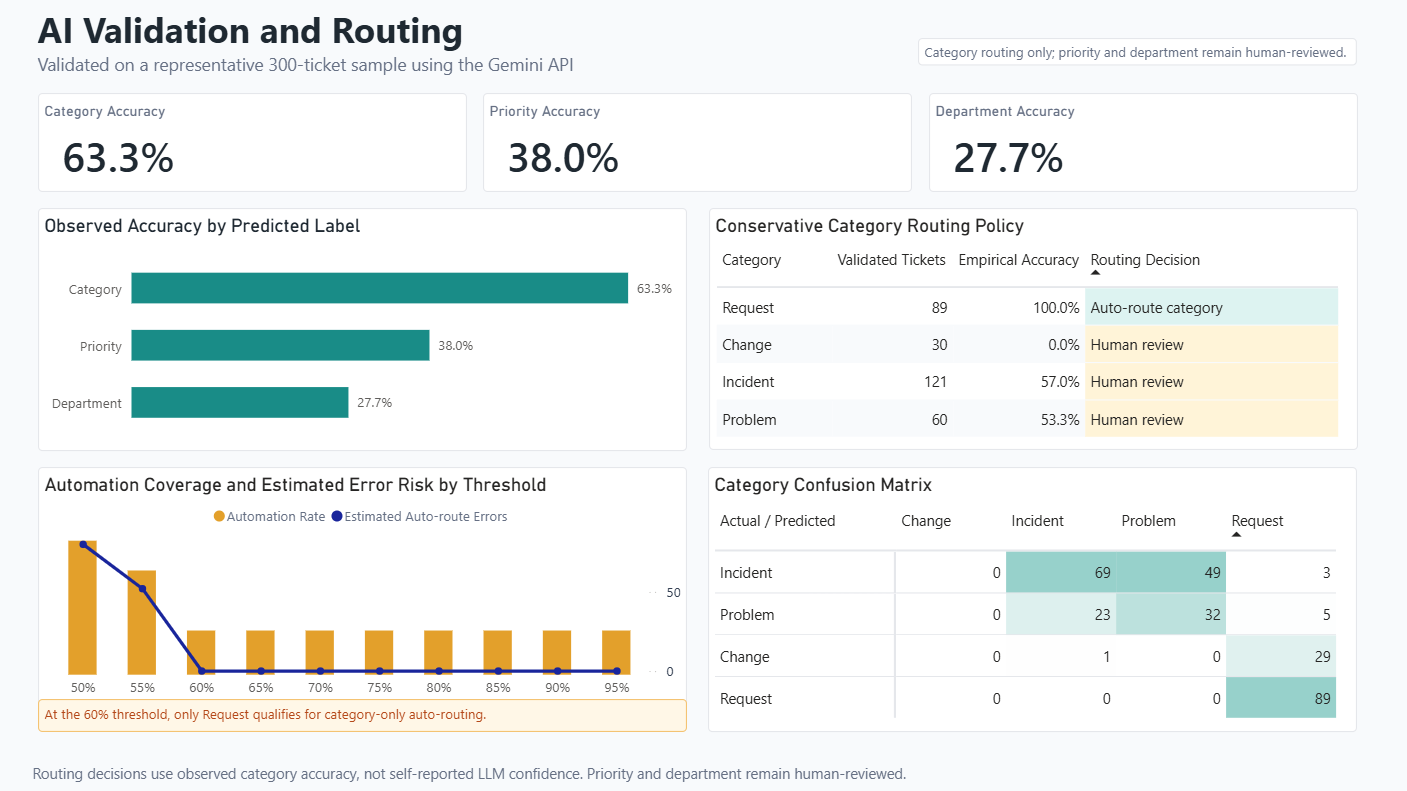
Task: Click the Actual / Predicted header
Action: click(x=777, y=521)
